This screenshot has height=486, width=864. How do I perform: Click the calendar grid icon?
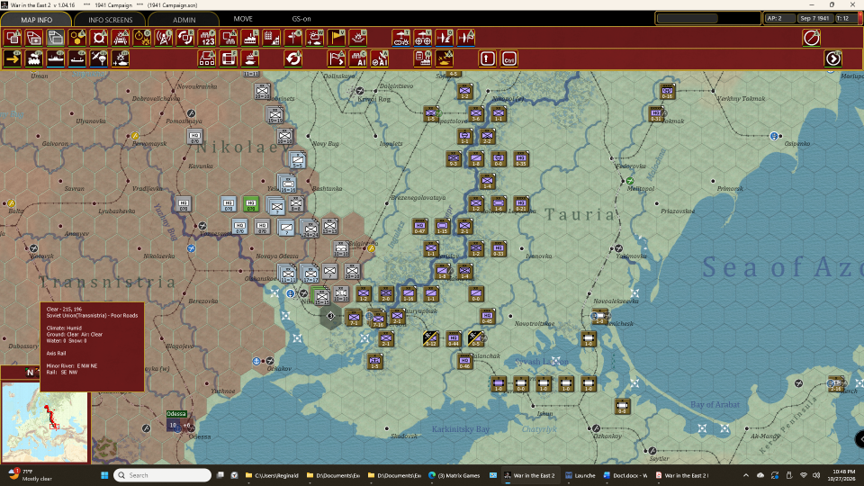(x=271, y=37)
